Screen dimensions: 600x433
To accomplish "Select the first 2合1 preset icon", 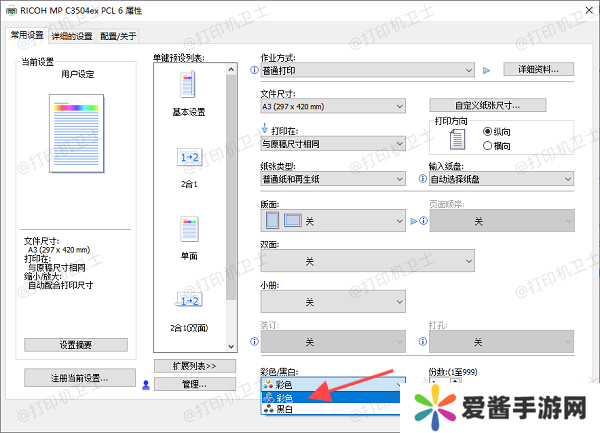I will click(x=189, y=158).
